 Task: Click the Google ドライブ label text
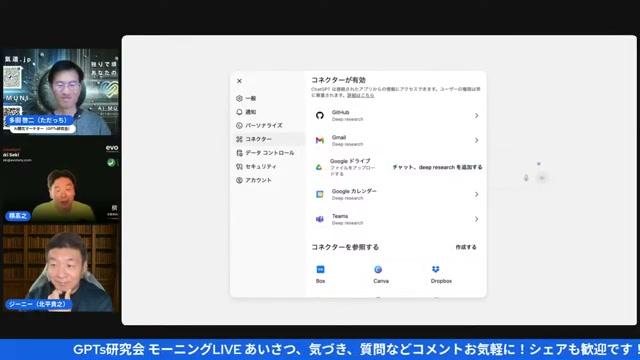coord(350,161)
